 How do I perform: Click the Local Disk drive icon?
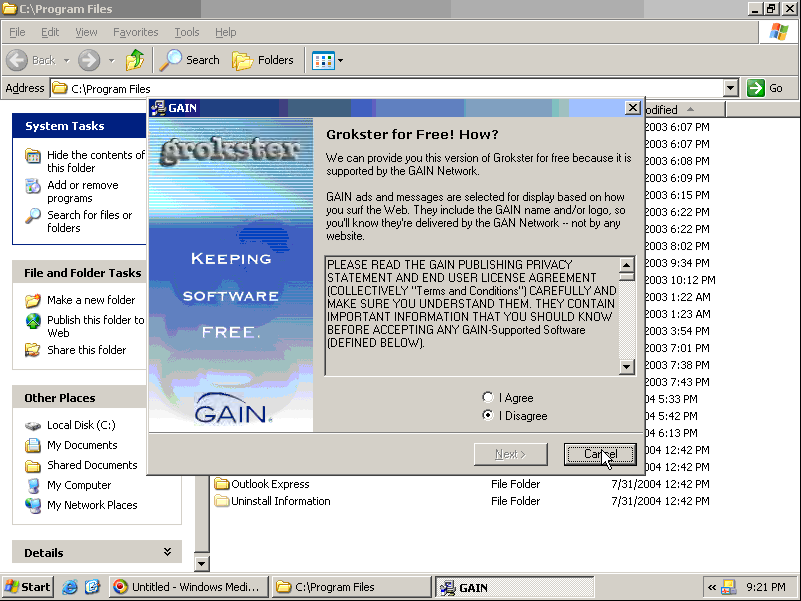point(33,426)
